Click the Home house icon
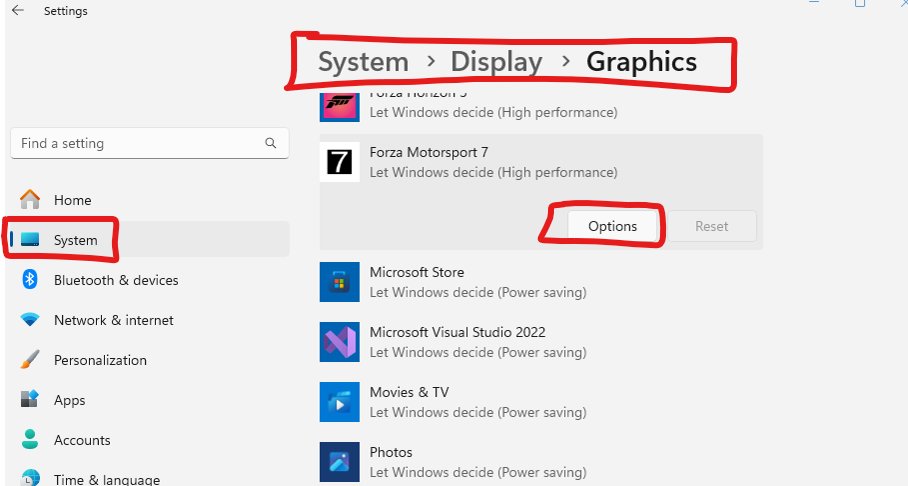 pos(30,200)
